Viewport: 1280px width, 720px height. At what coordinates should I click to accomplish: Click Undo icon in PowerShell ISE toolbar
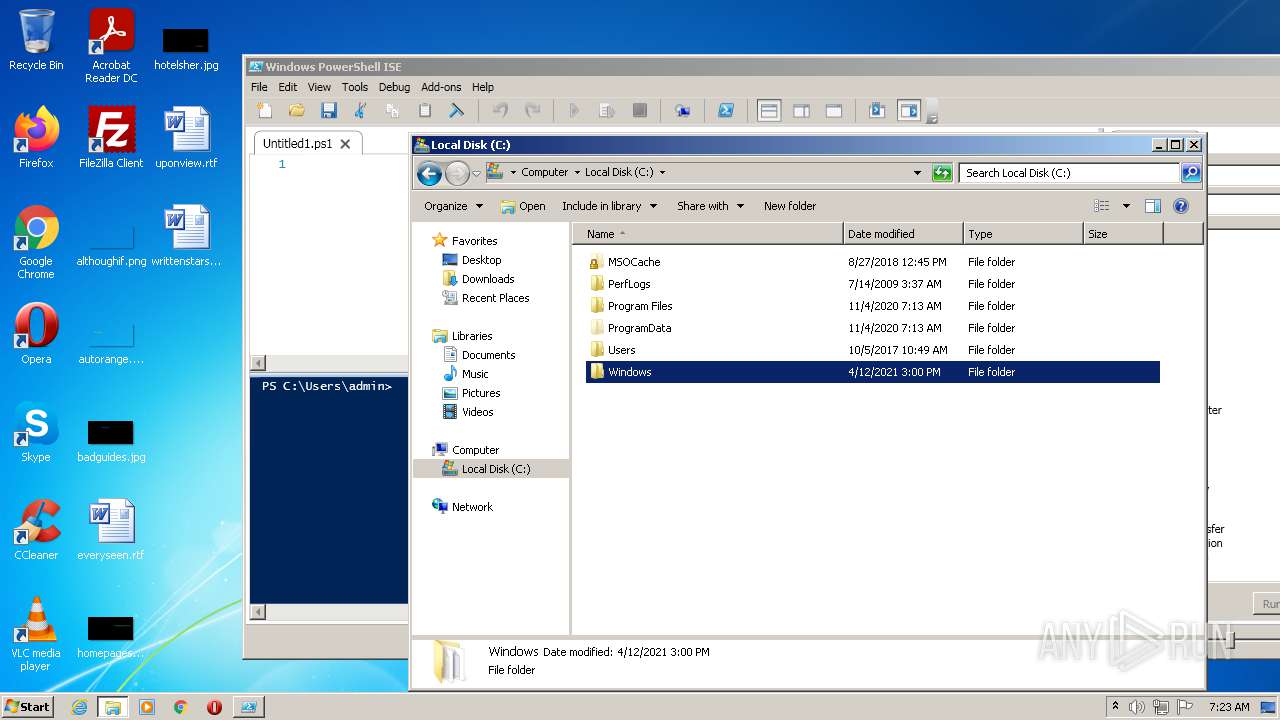tap(500, 111)
